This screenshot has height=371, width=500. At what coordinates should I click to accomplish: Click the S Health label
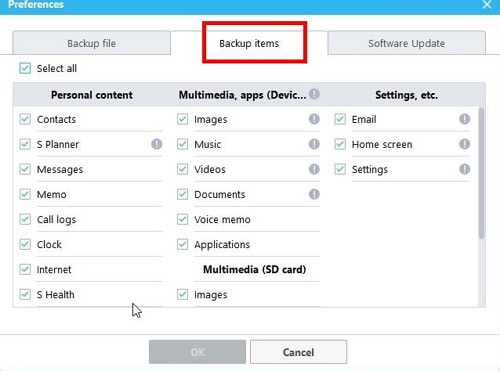[56, 294]
